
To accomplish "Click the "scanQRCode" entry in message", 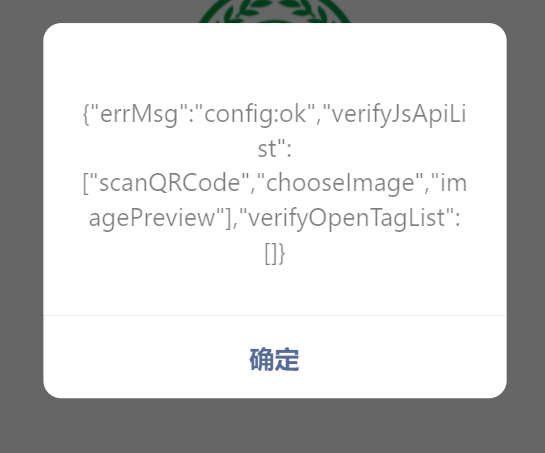I will click(170, 183).
